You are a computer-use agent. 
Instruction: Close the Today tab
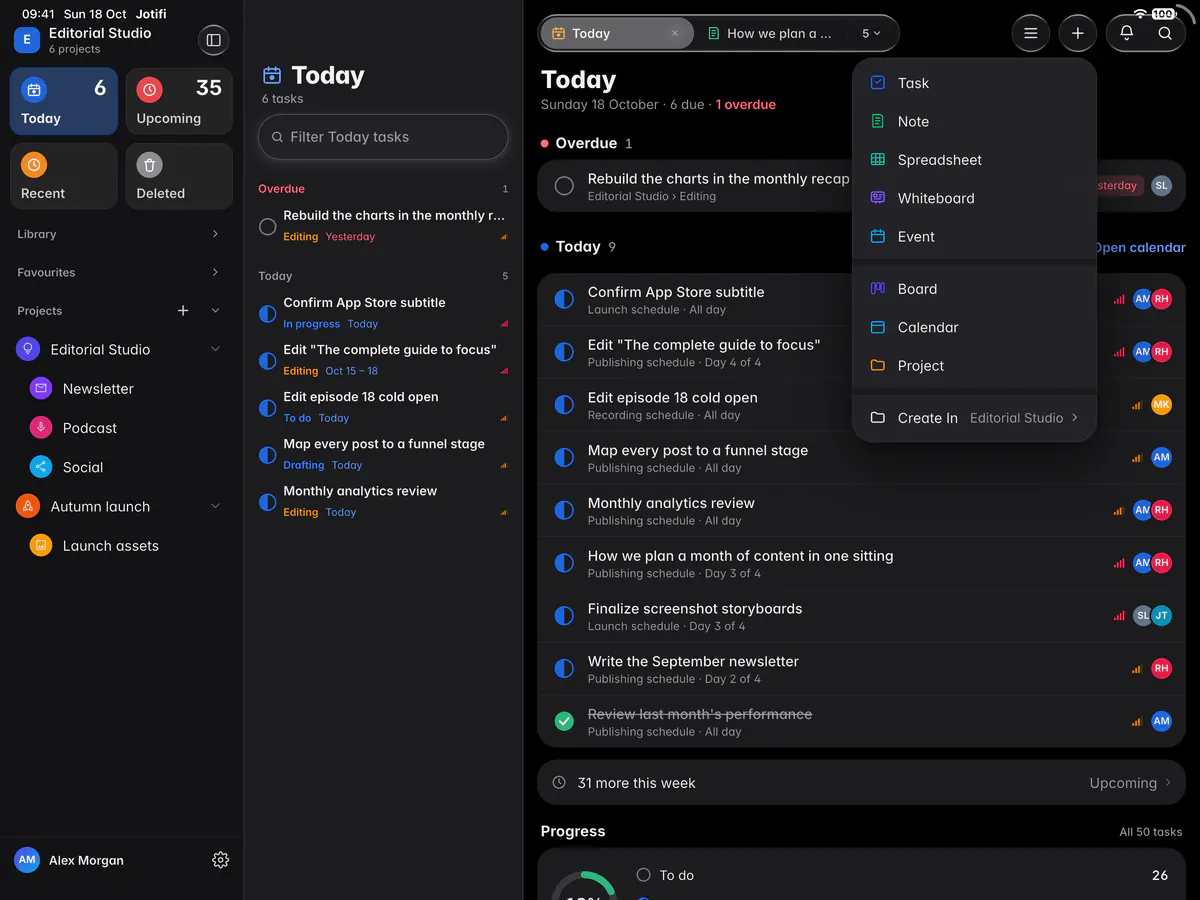(675, 33)
